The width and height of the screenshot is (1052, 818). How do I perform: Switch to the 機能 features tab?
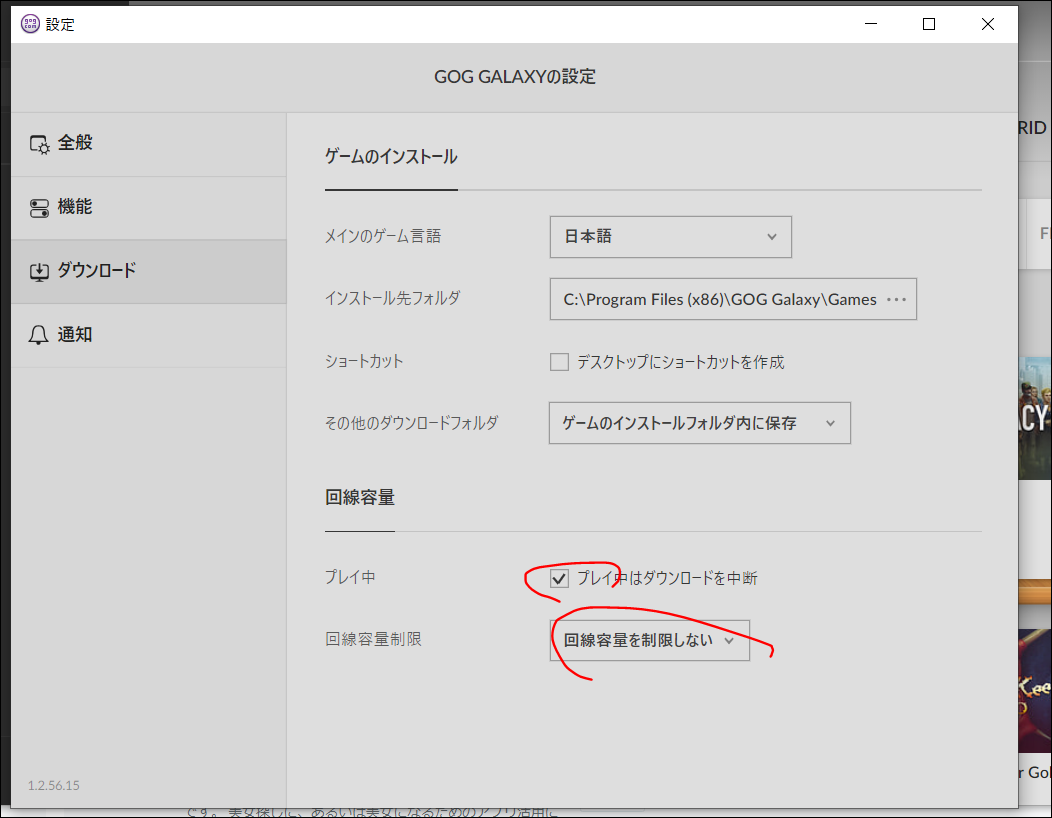[x=148, y=208]
